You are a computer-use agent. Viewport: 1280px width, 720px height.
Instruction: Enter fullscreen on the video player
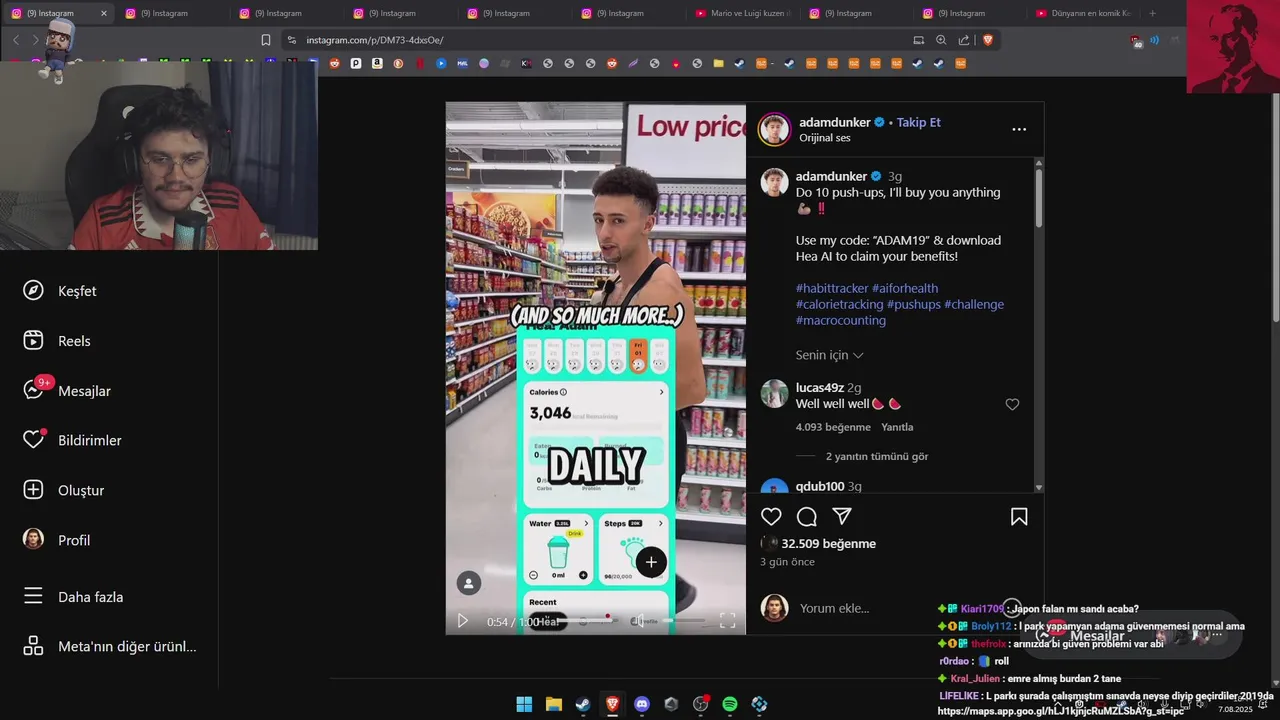(727, 621)
